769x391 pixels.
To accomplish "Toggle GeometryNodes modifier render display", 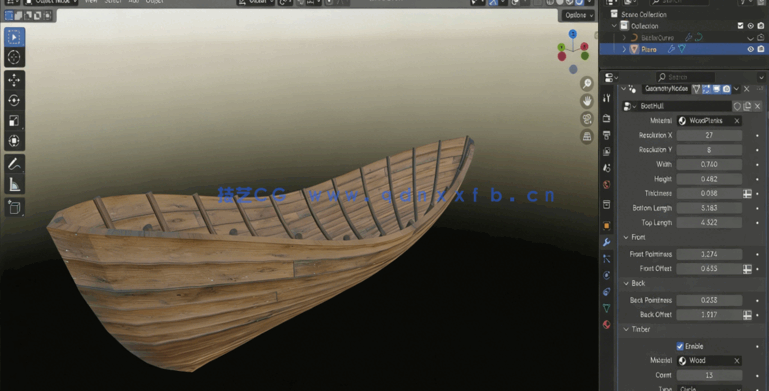I will point(726,89).
